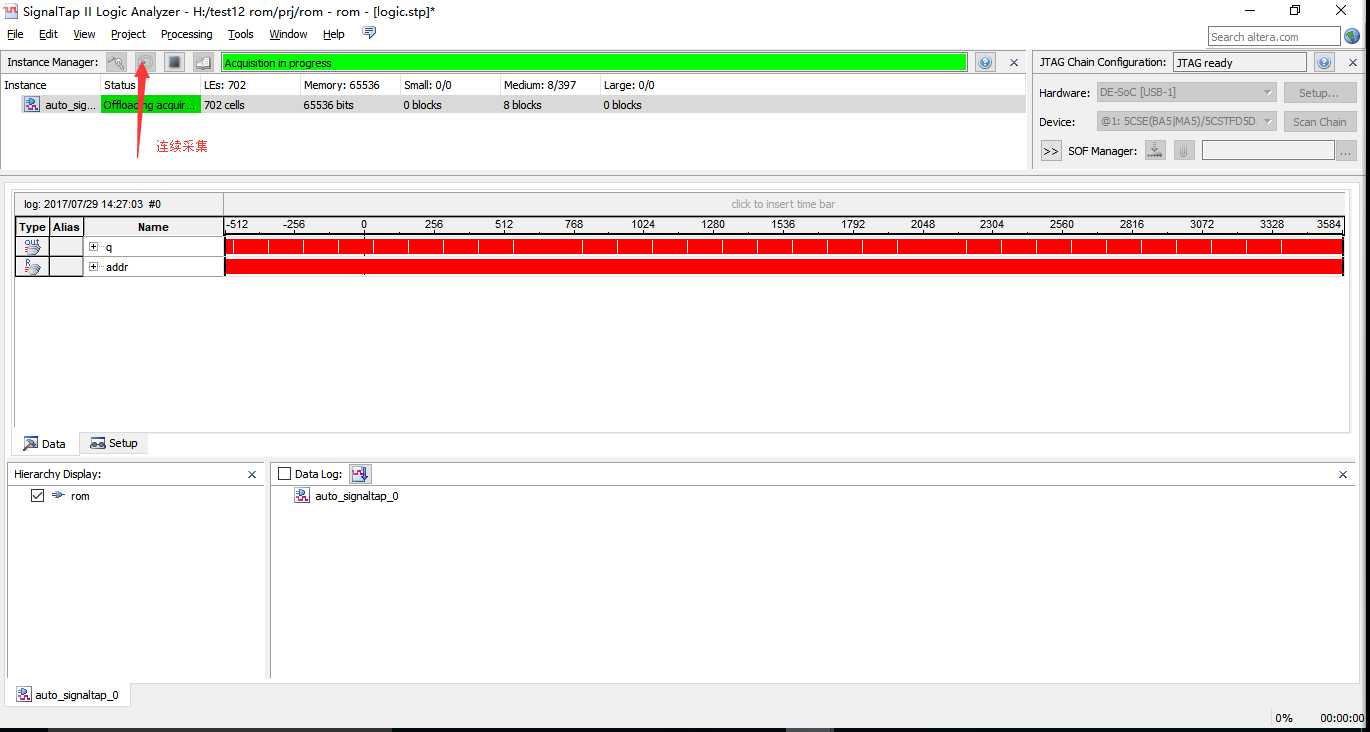Open the View menu

click(x=84, y=34)
